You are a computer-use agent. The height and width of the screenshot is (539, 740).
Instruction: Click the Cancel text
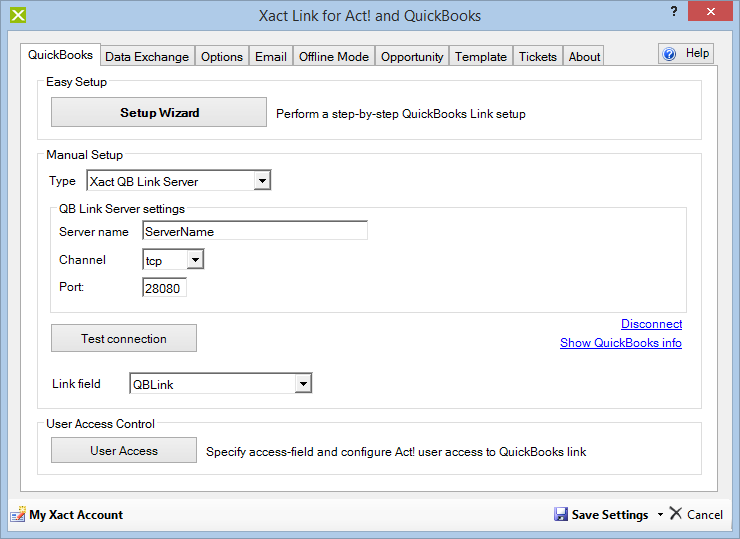coord(705,514)
